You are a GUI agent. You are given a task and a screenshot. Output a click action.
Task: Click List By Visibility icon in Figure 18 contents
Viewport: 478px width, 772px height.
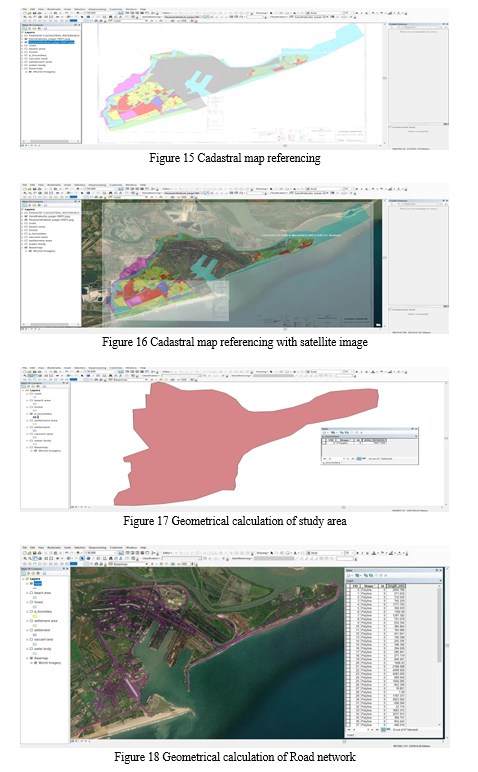coord(33,573)
